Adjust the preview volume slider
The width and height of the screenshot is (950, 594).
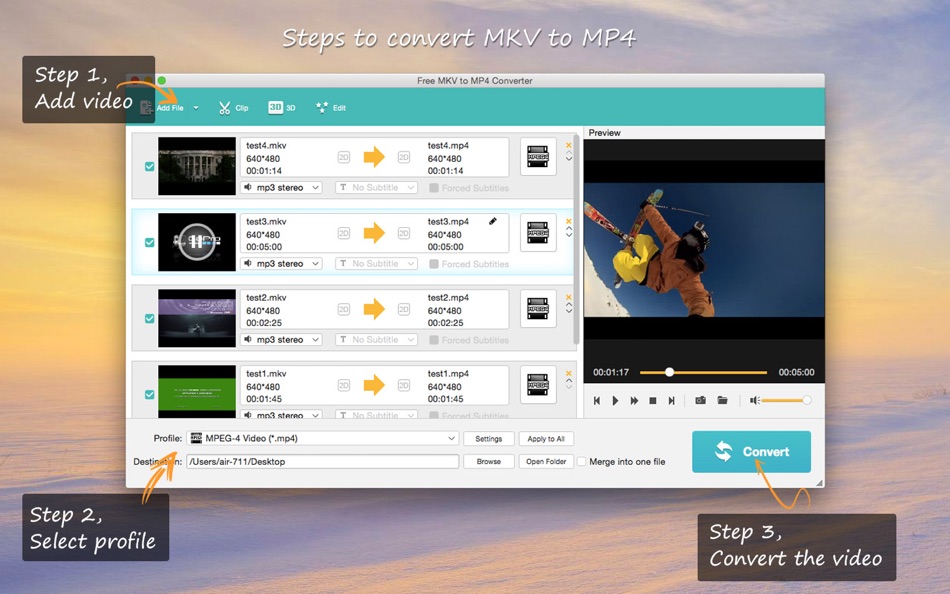point(786,400)
